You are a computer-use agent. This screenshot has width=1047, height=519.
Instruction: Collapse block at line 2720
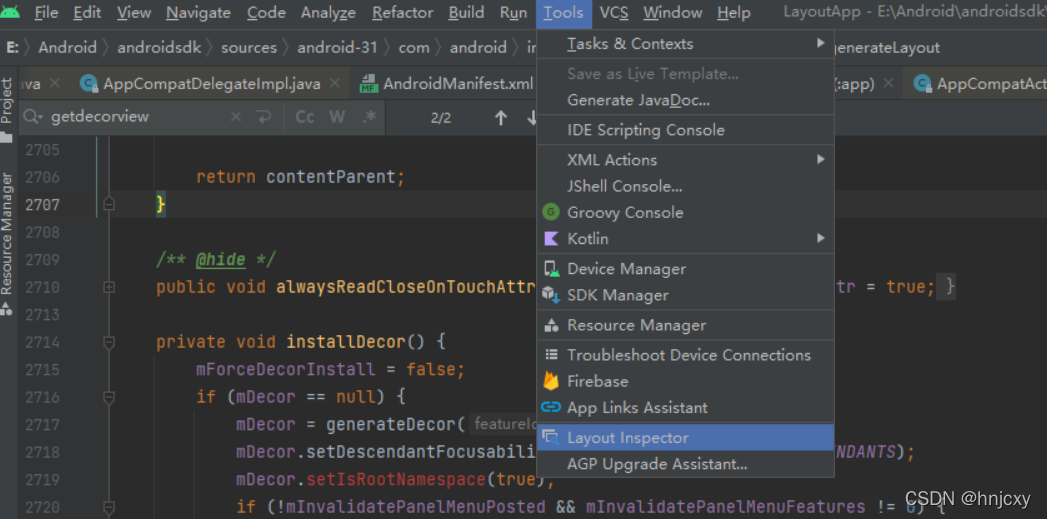pos(110,507)
